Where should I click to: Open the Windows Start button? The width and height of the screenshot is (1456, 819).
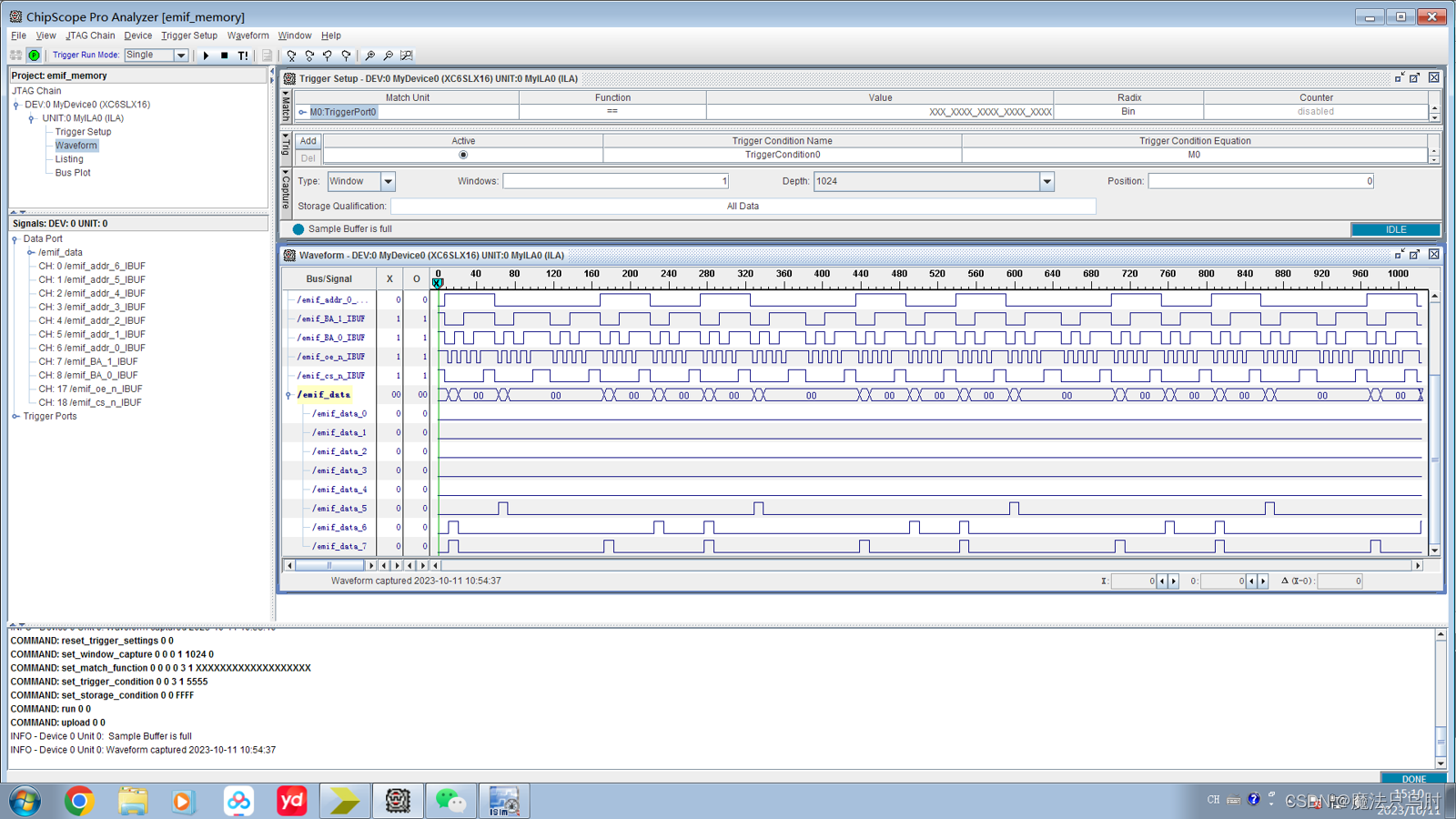pos(25,801)
